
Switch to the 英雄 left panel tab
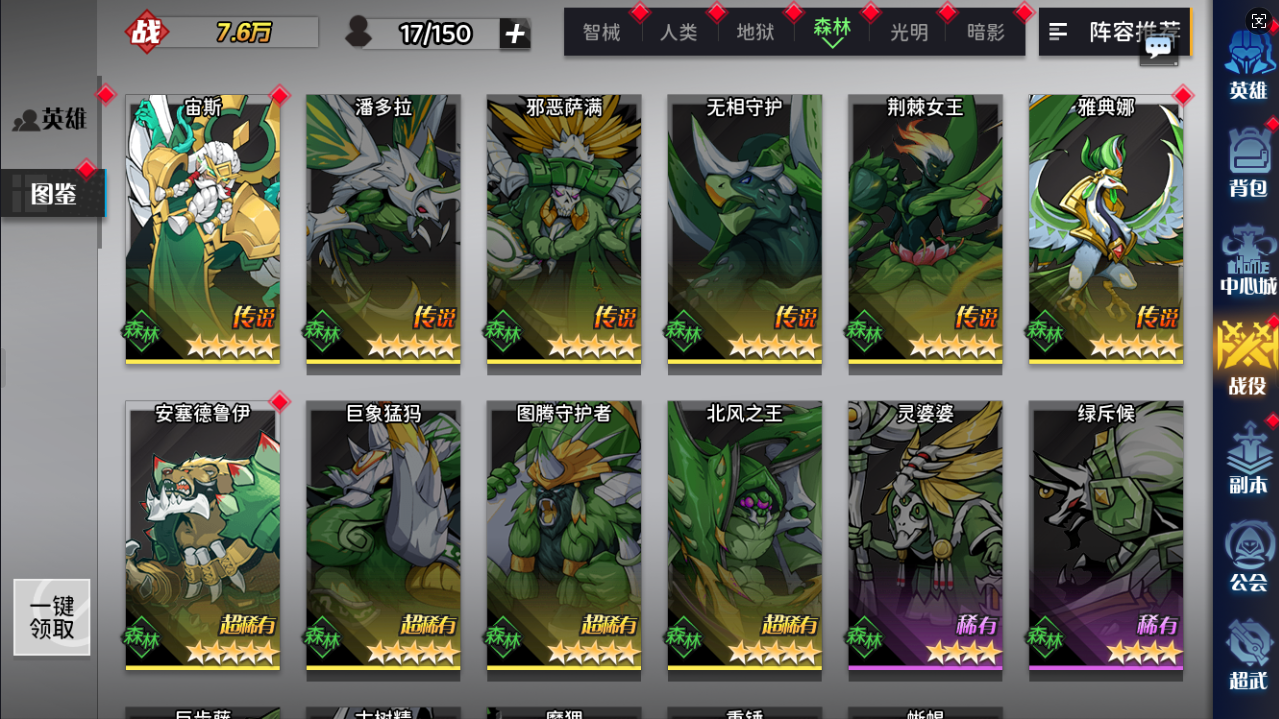tap(50, 120)
